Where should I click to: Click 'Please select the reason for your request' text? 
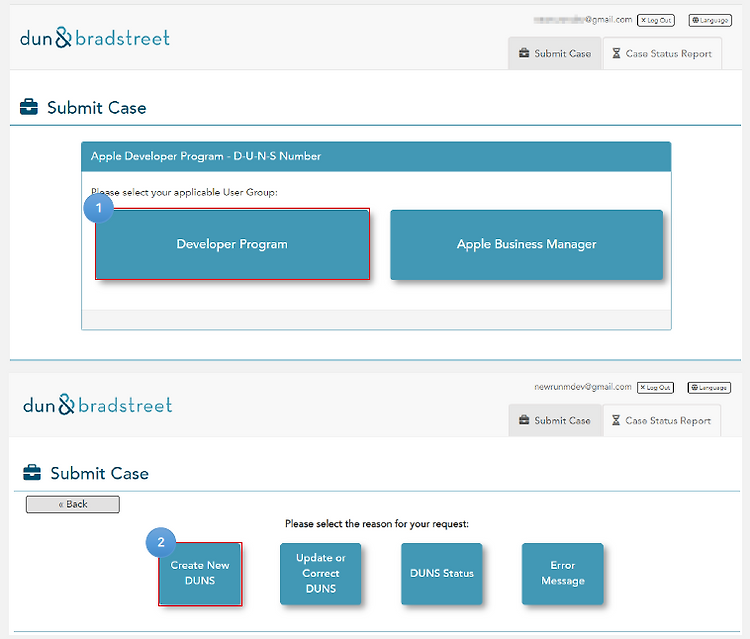(x=377, y=524)
